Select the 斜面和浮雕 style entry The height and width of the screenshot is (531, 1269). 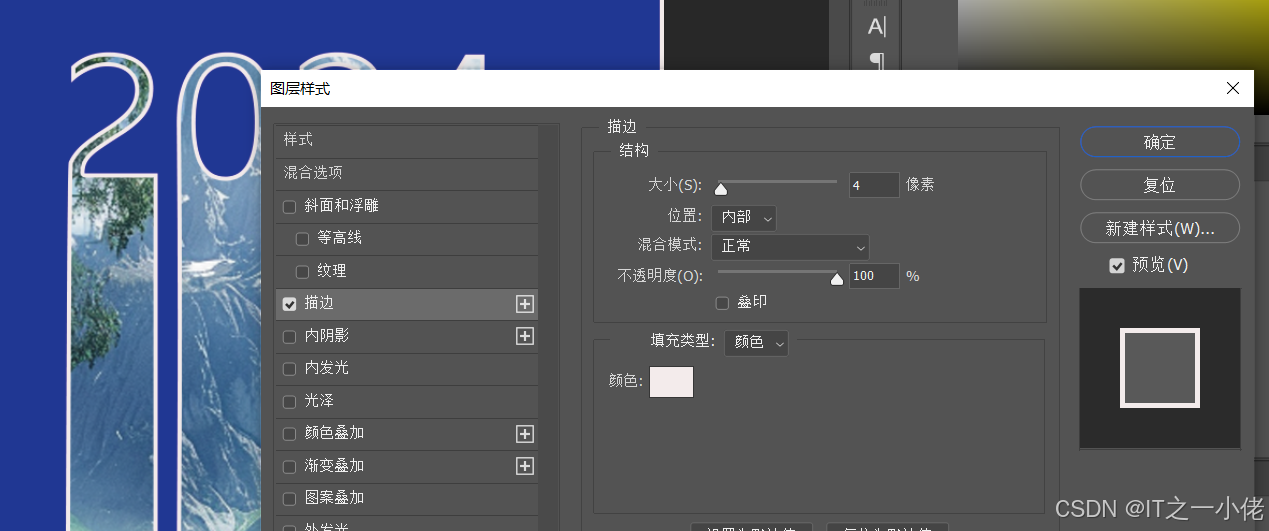click(406, 206)
